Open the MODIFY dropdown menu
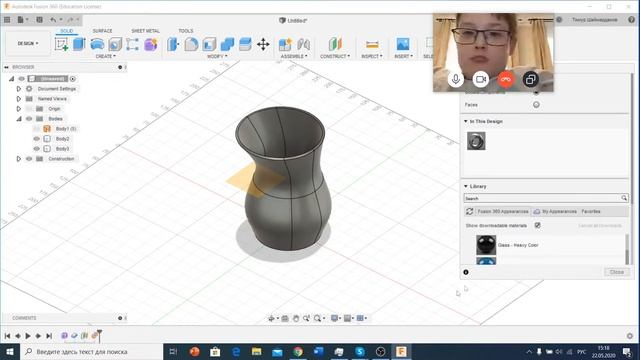Screen dimensions: 640x360 click(x=217, y=56)
